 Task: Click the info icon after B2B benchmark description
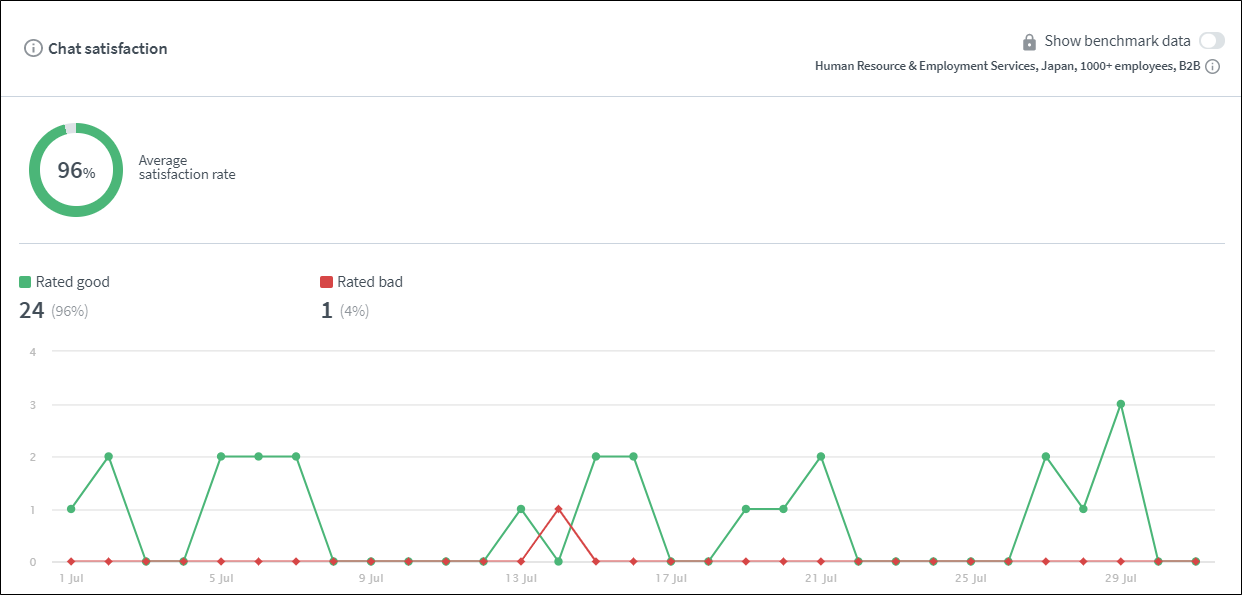pyautogui.click(x=1212, y=67)
